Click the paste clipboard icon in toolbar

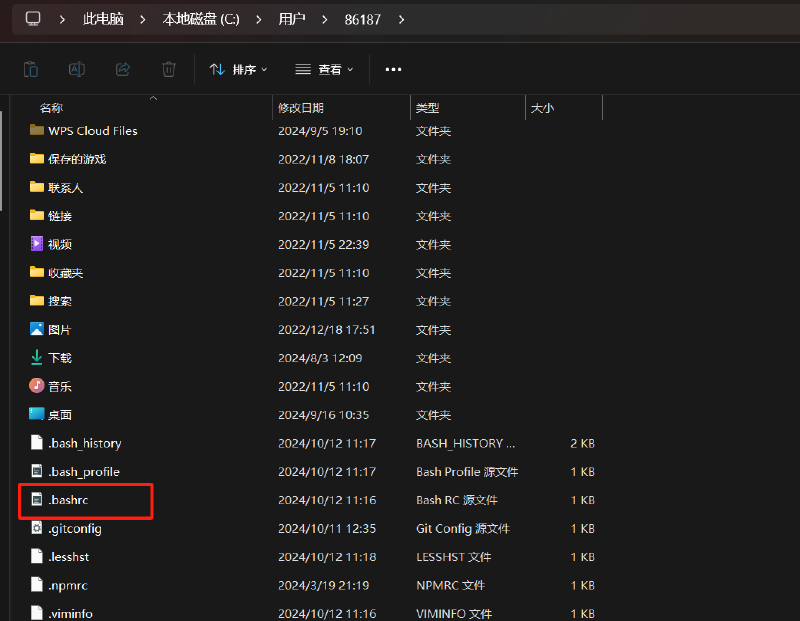[31, 69]
